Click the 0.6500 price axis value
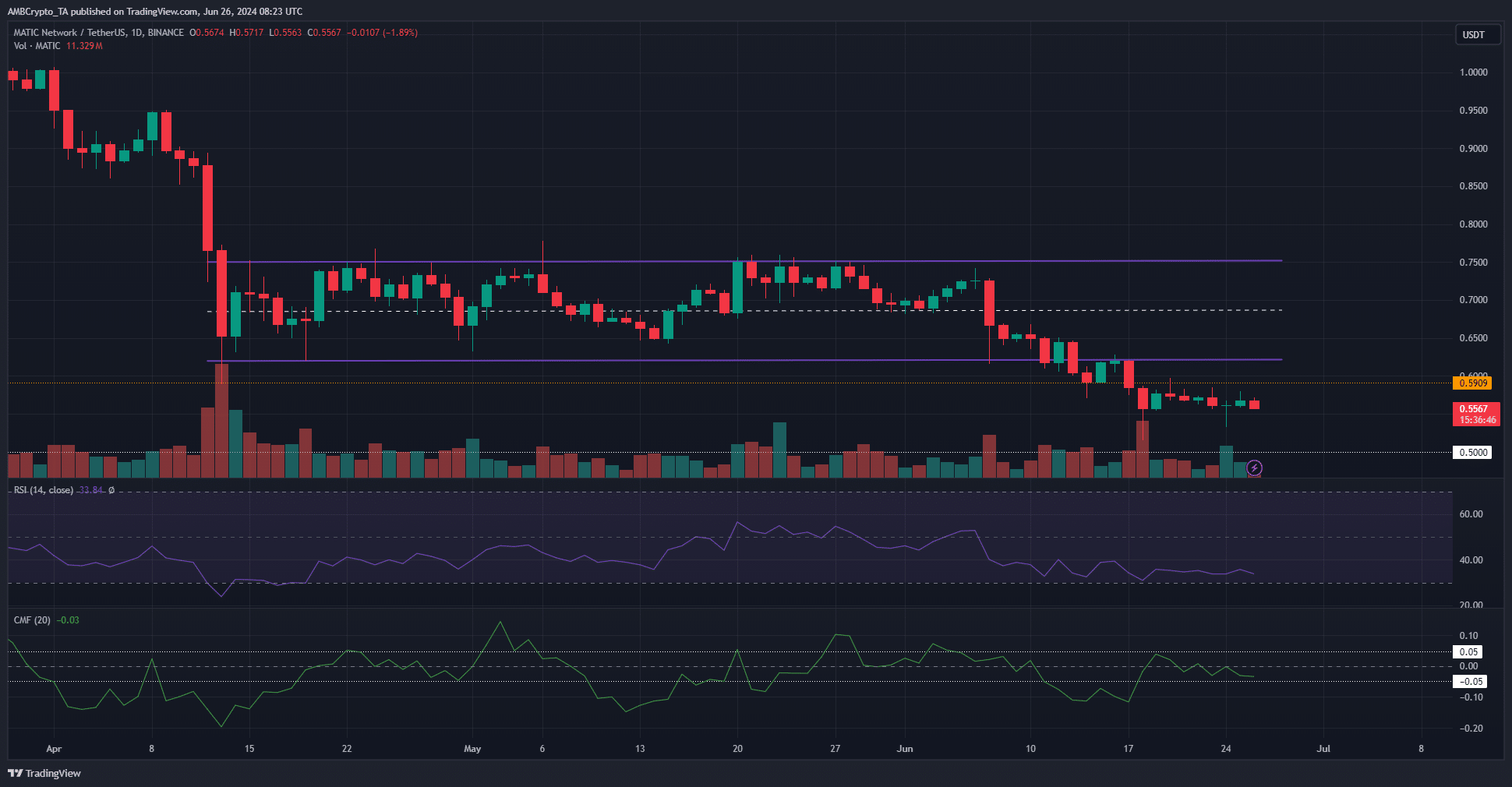The height and width of the screenshot is (787, 1512). [1473, 338]
